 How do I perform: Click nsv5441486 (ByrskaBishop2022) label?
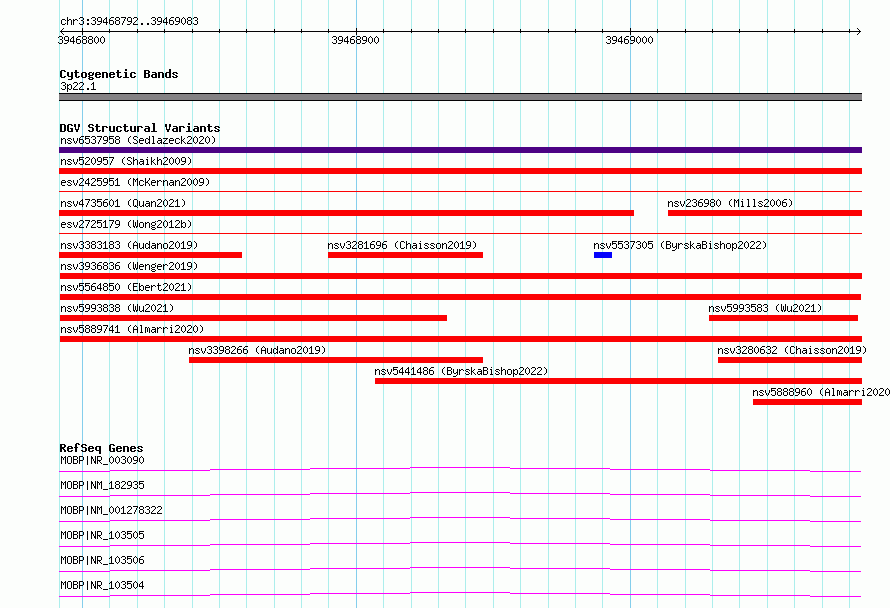(461, 371)
